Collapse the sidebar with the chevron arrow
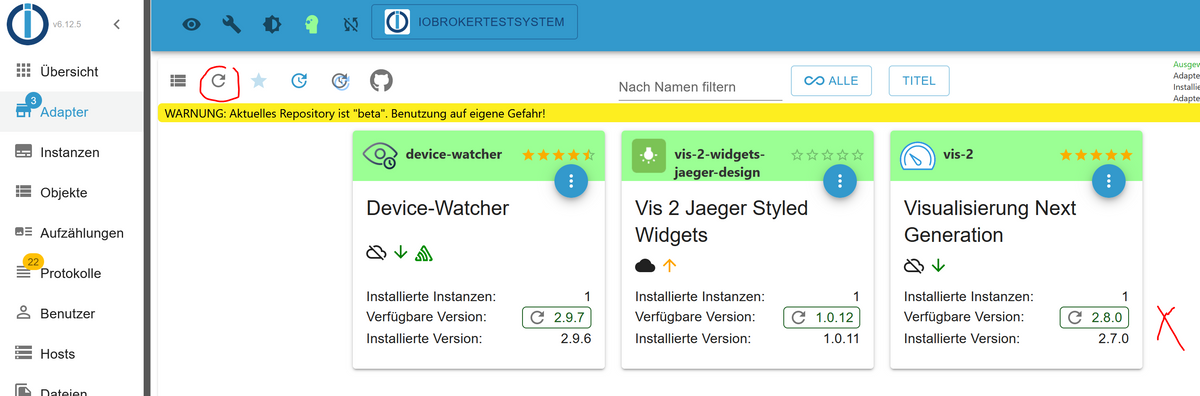 coord(117,23)
